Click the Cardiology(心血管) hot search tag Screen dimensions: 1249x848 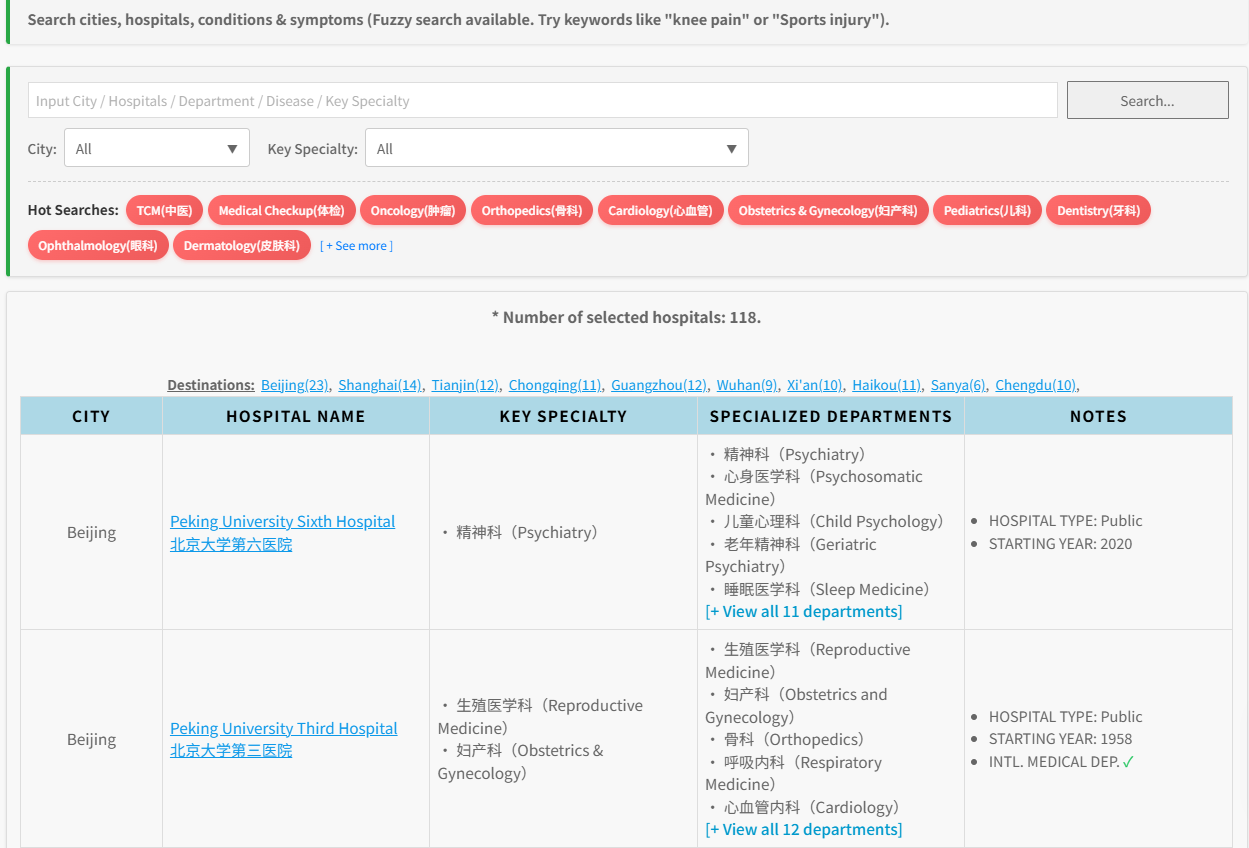click(660, 210)
